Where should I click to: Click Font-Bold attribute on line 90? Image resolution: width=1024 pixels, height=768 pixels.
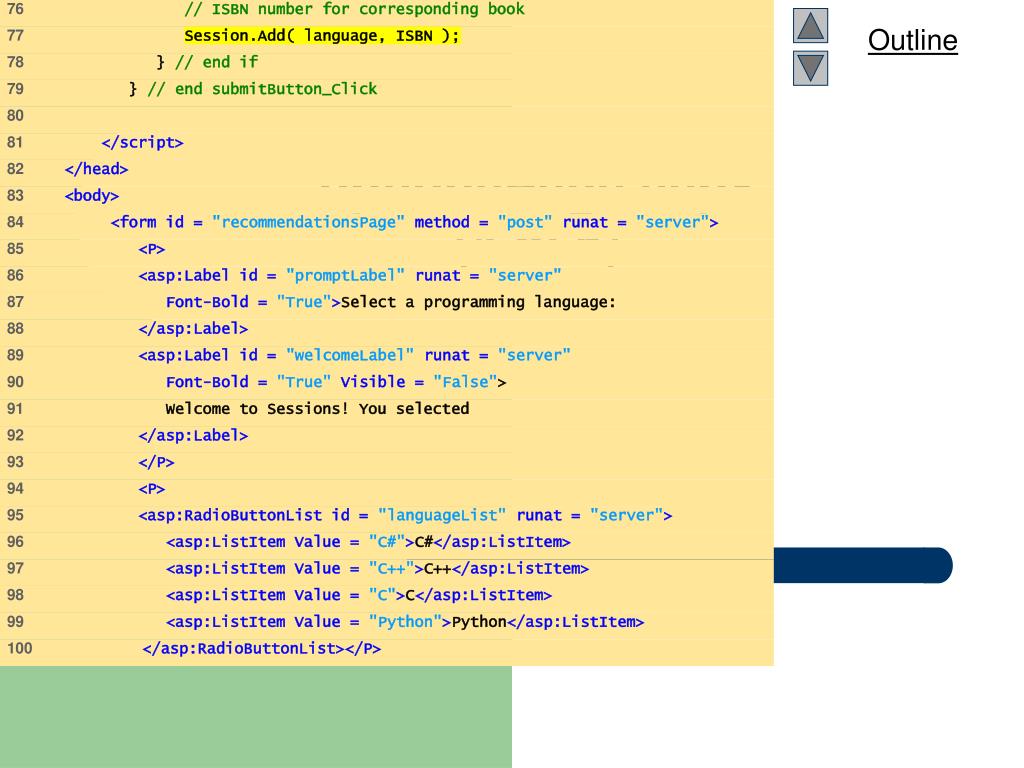point(248,382)
